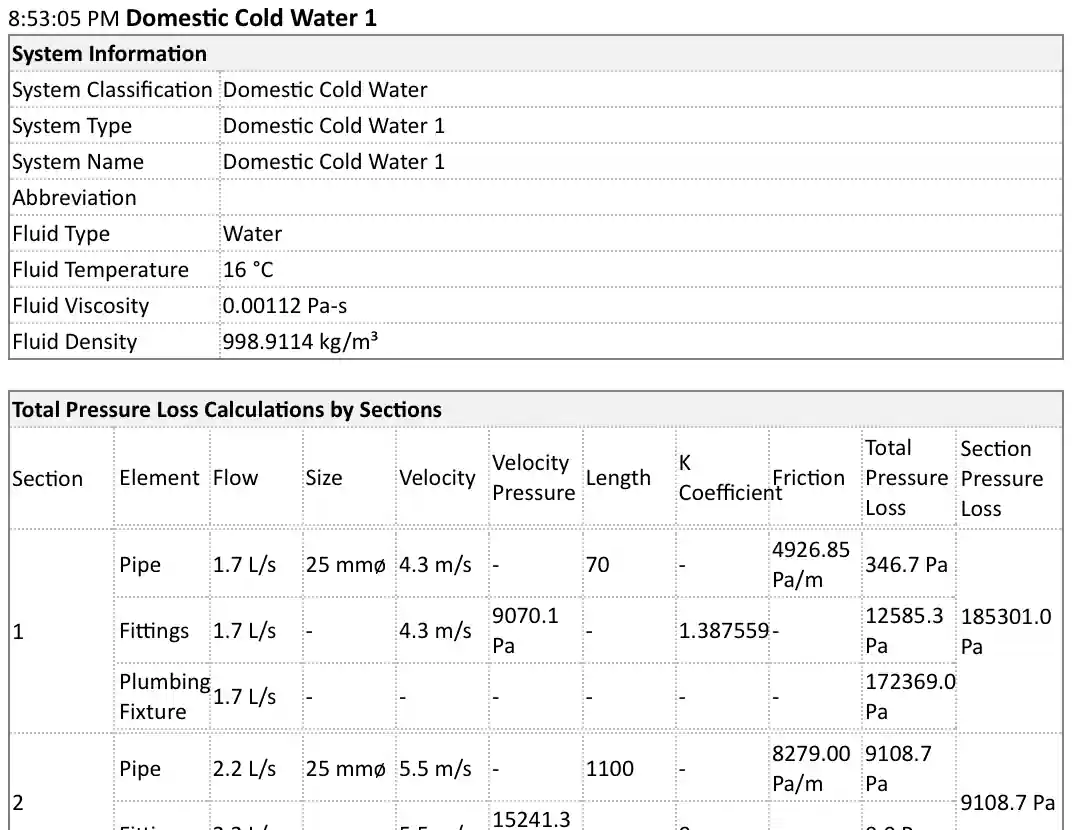The image size is (1074, 830).
Task: Click the System Classification label cell
Action: point(112,90)
